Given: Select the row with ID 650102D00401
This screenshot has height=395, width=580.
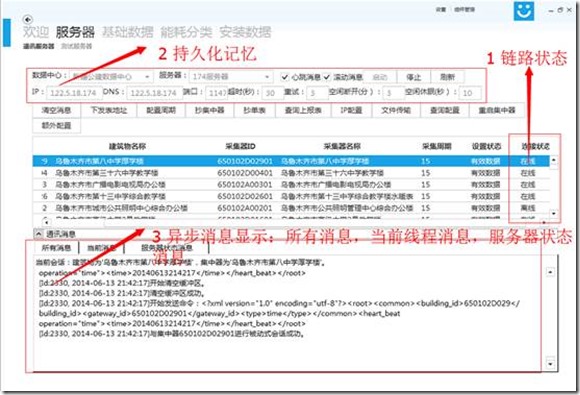Looking at the screenshot, I should 291,173.
